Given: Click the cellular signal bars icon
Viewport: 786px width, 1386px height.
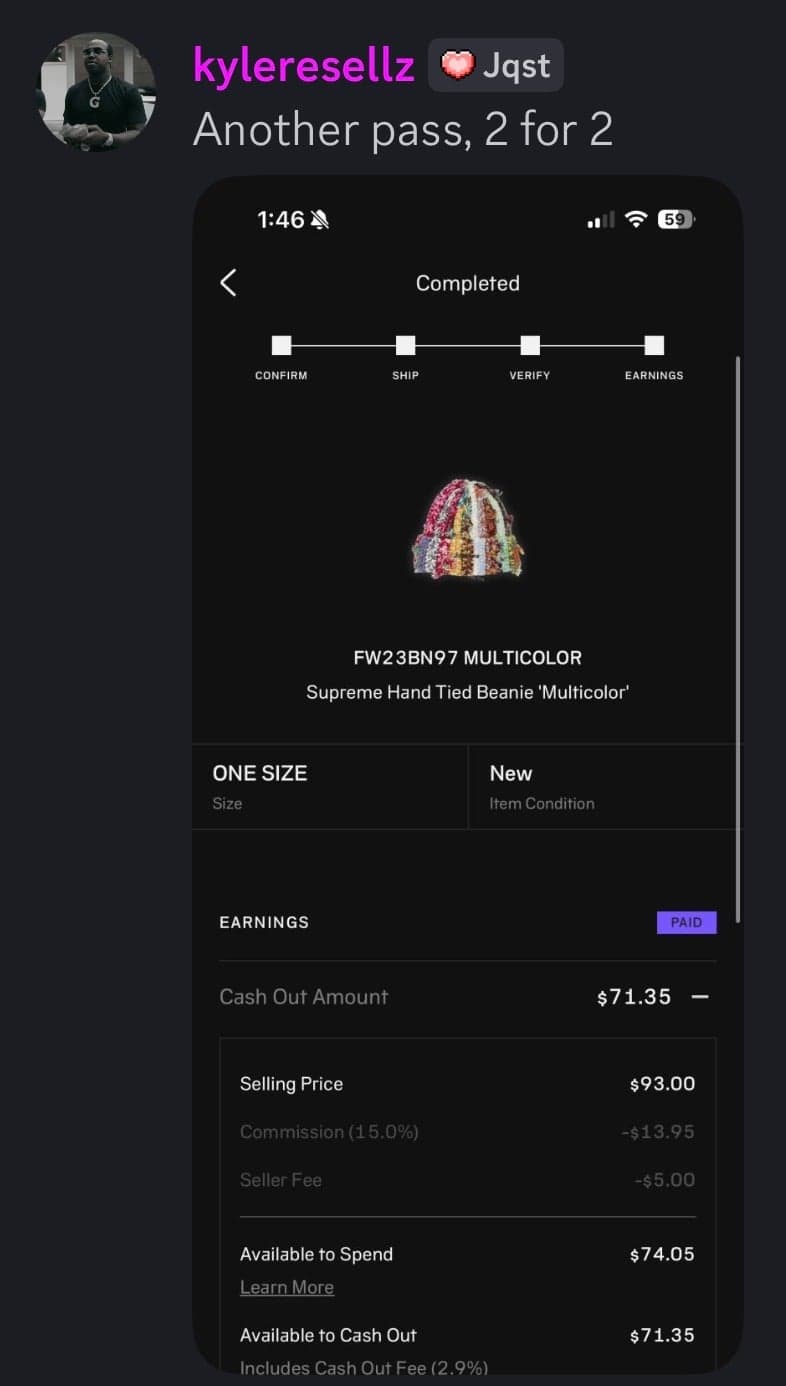Looking at the screenshot, I should tap(601, 220).
